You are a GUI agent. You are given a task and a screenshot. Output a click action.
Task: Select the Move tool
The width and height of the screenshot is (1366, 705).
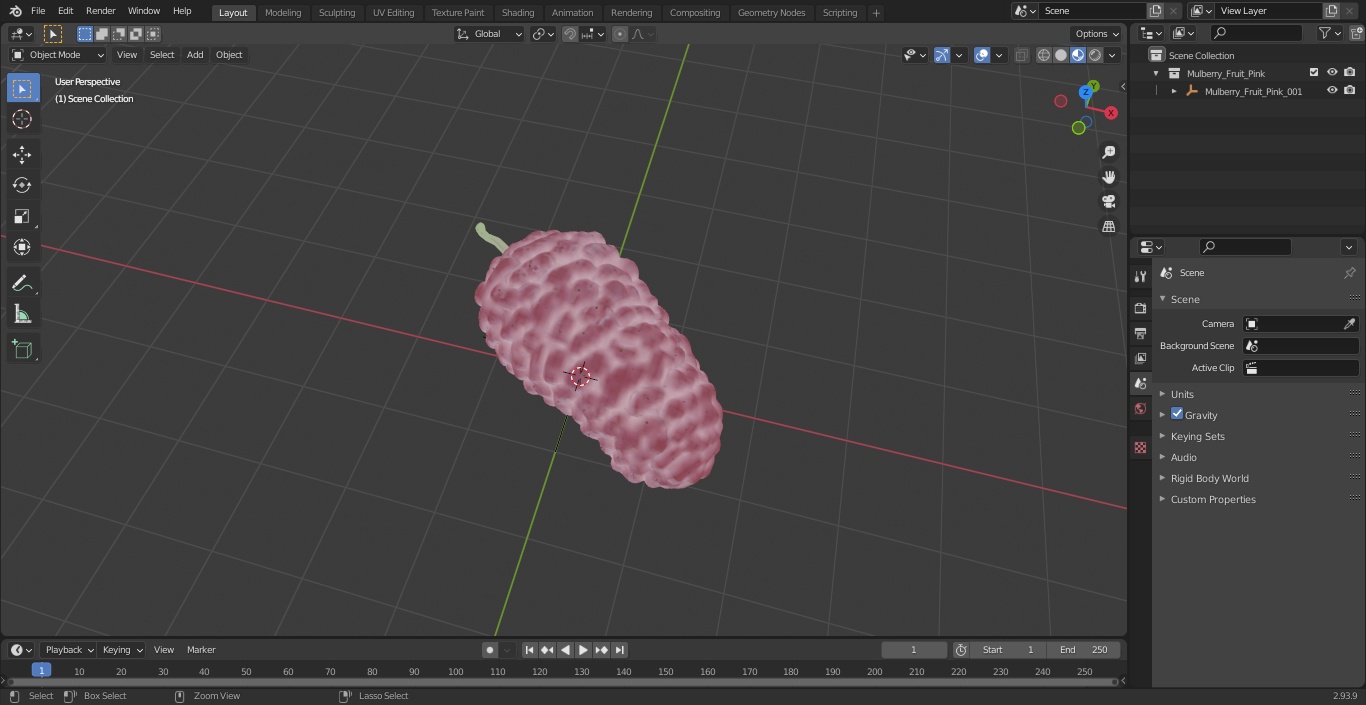tap(22, 154)
